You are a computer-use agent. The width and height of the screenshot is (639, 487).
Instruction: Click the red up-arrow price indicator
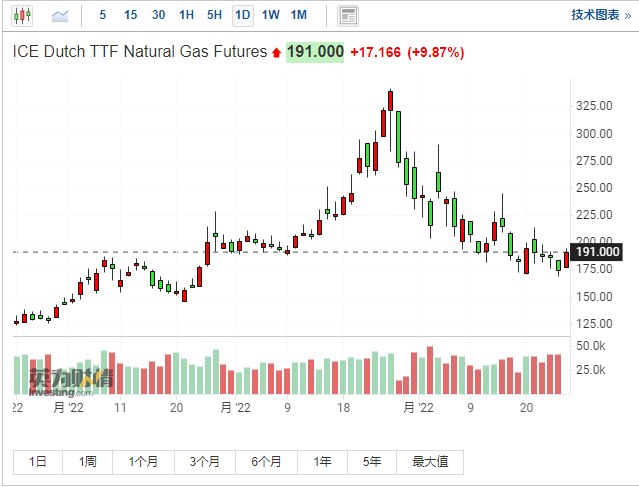point(277,52)
